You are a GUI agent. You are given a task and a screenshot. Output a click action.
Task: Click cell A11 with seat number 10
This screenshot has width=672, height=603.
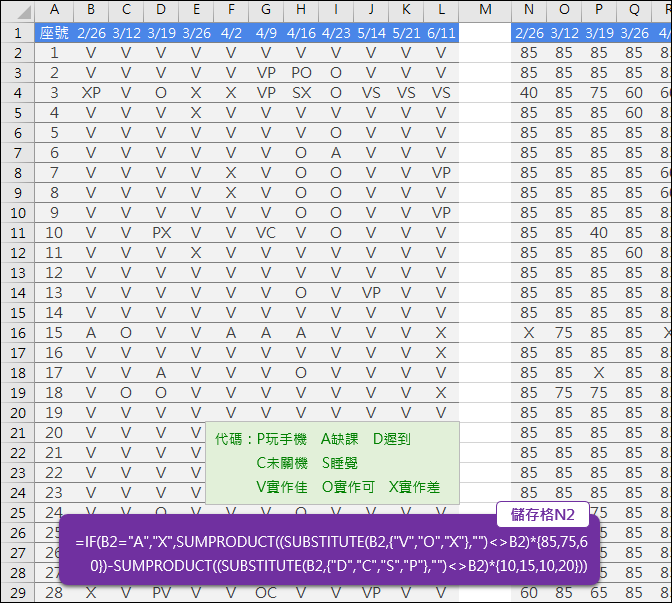click(54, 233)
